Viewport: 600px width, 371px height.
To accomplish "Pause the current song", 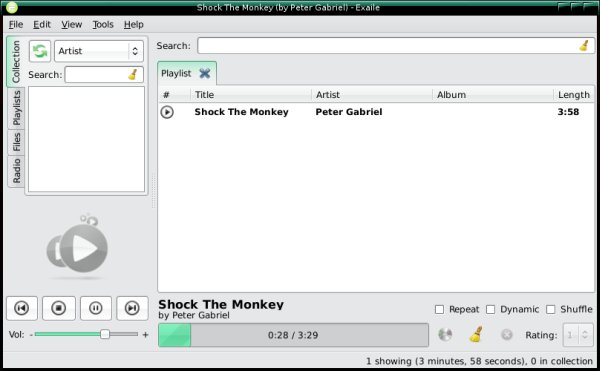I will (96, 308).
